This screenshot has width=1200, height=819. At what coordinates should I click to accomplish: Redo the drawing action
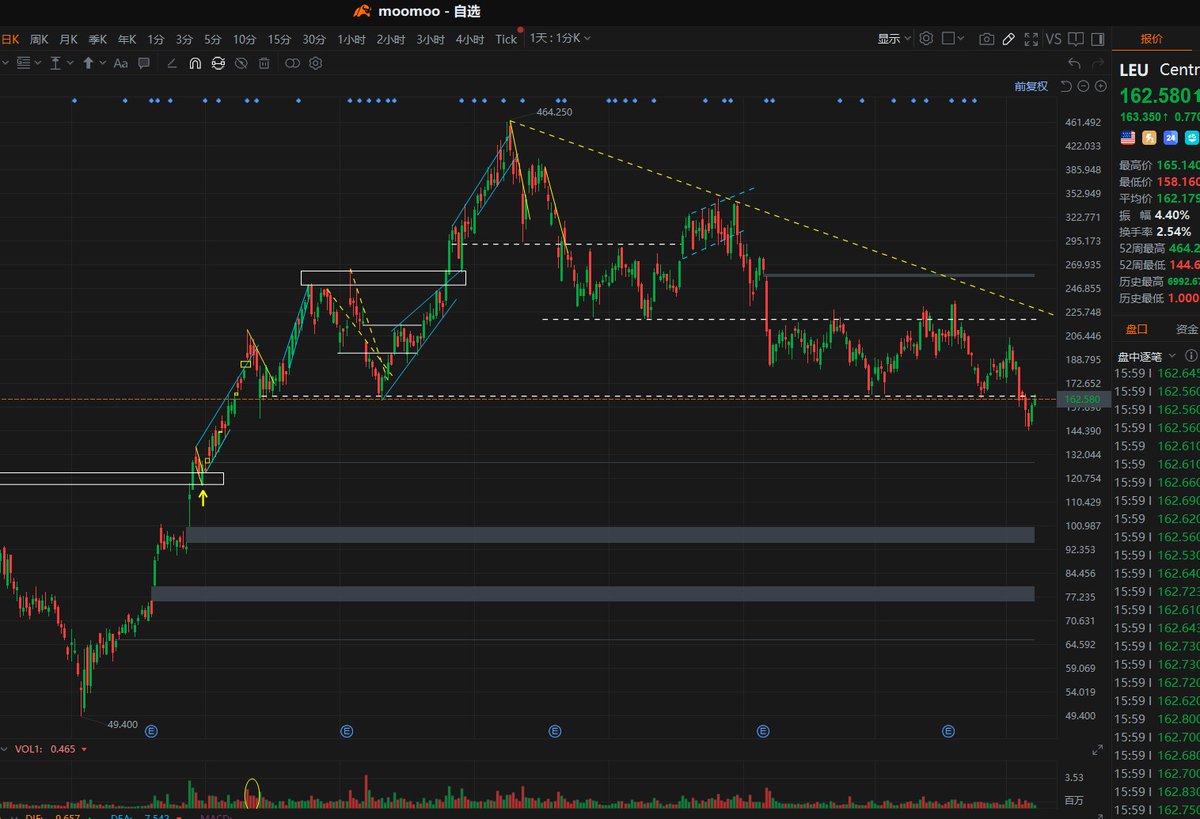point(1098,63)
